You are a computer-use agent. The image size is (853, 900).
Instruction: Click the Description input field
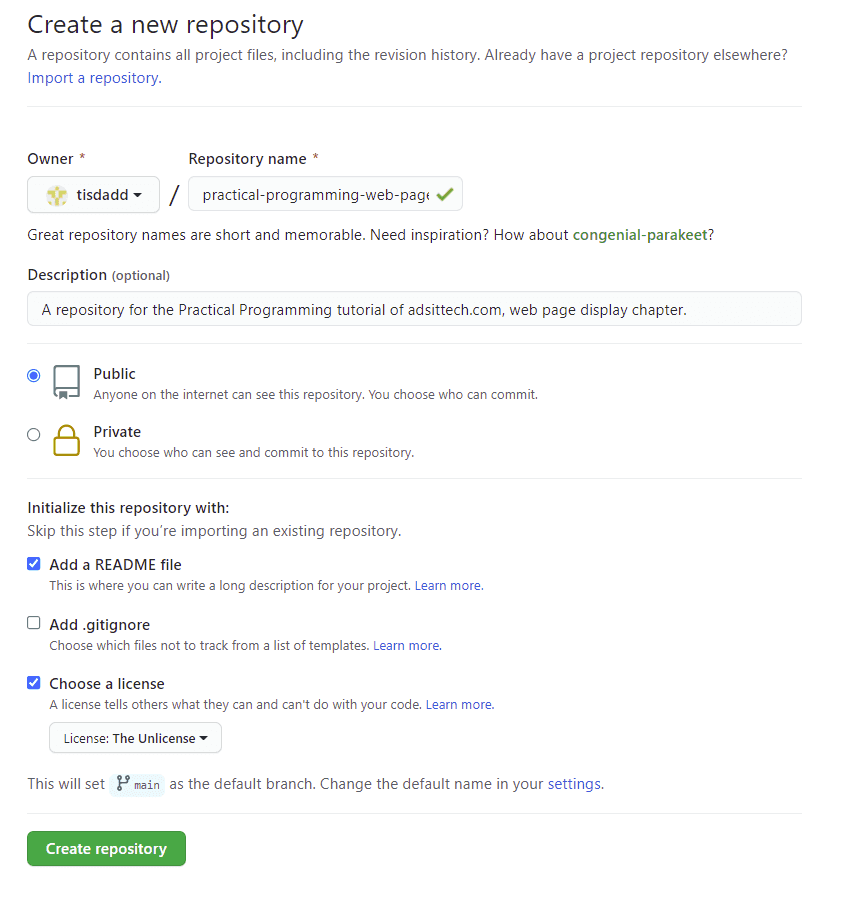(x=413, y=308)
